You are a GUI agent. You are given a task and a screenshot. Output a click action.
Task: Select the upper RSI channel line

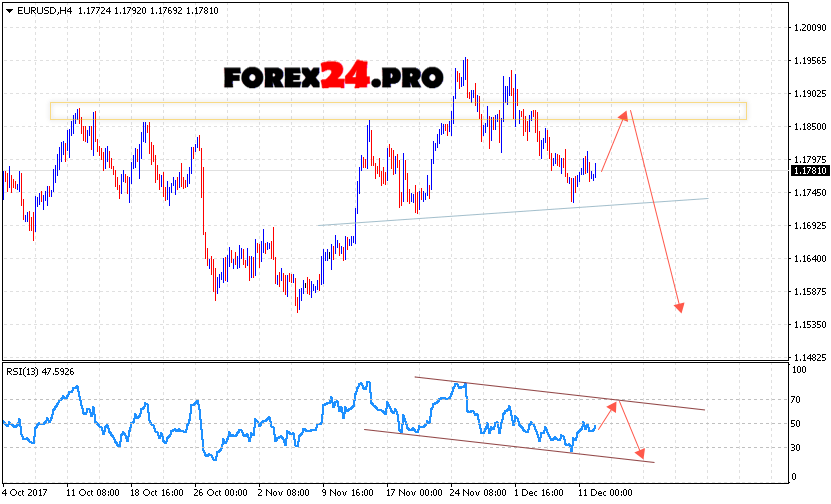560,393
